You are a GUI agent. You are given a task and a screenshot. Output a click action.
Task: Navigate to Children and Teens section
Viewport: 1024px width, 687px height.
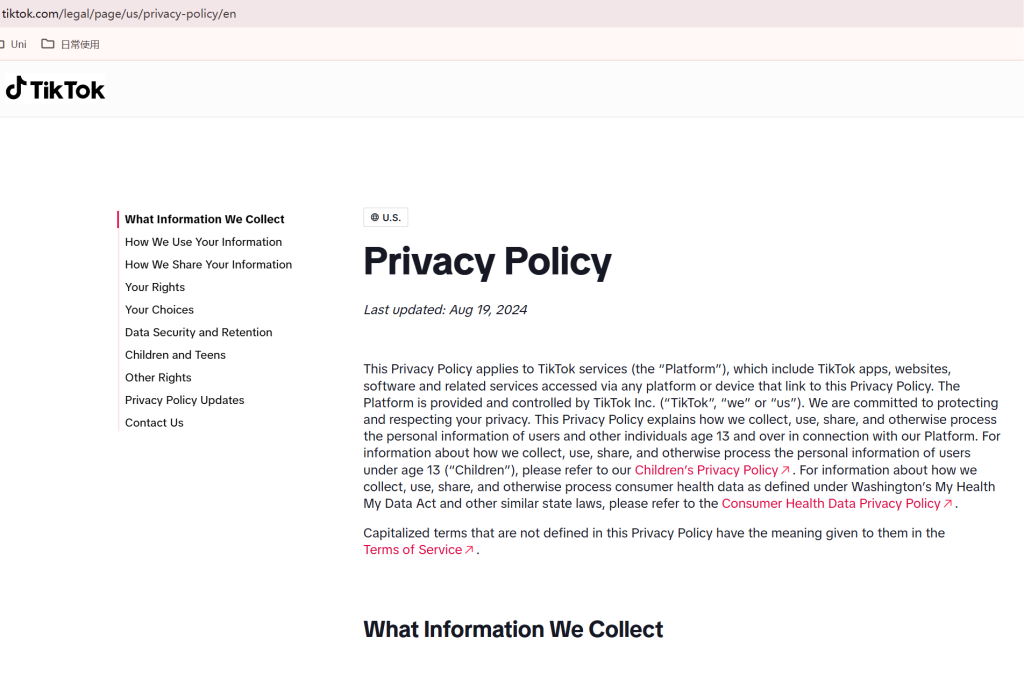click(x=175, y=355)
